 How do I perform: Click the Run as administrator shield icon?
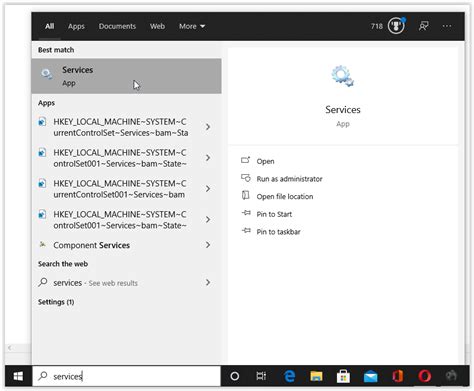(x=246, y=178)
